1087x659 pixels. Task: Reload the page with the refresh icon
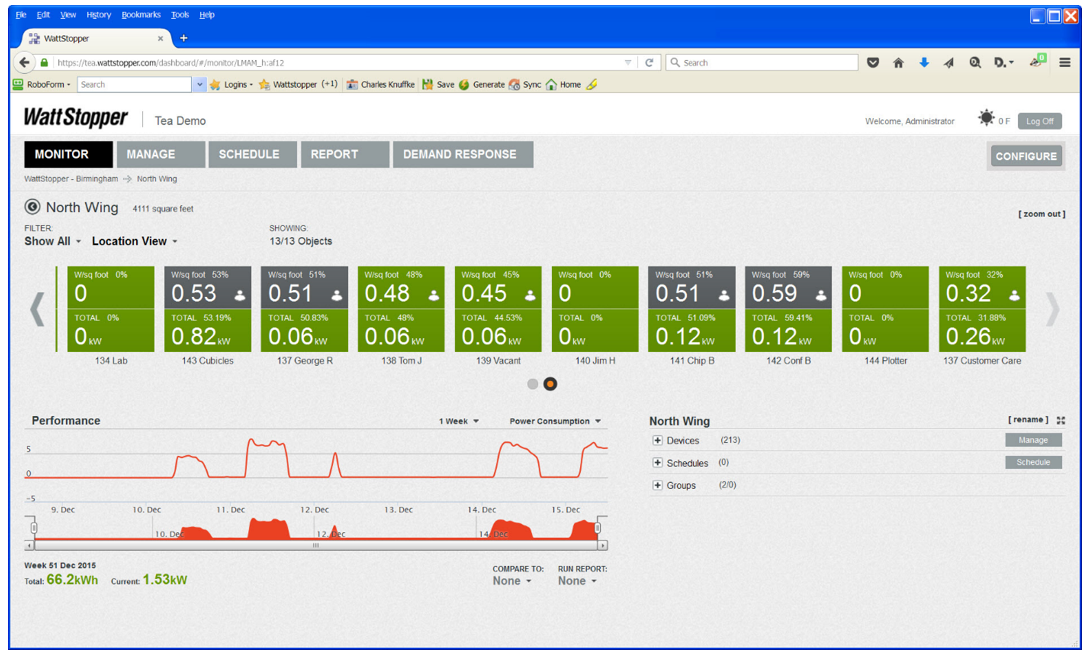[x=649, y=62]
